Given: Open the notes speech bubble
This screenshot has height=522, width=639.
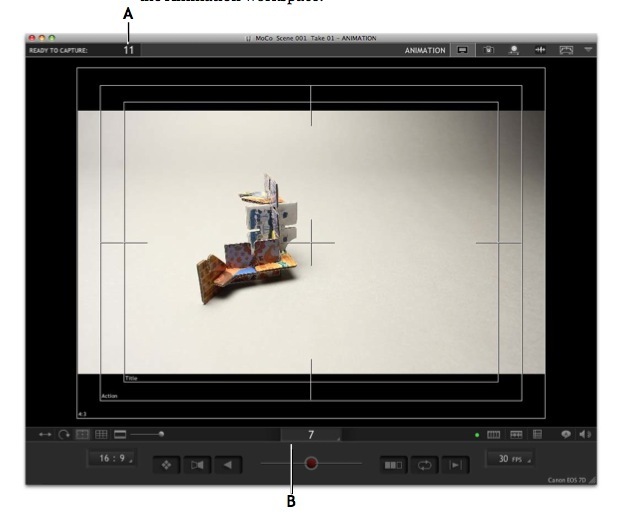Looking at the screenshot, I should pyautogui.click(x=566, y=435).
